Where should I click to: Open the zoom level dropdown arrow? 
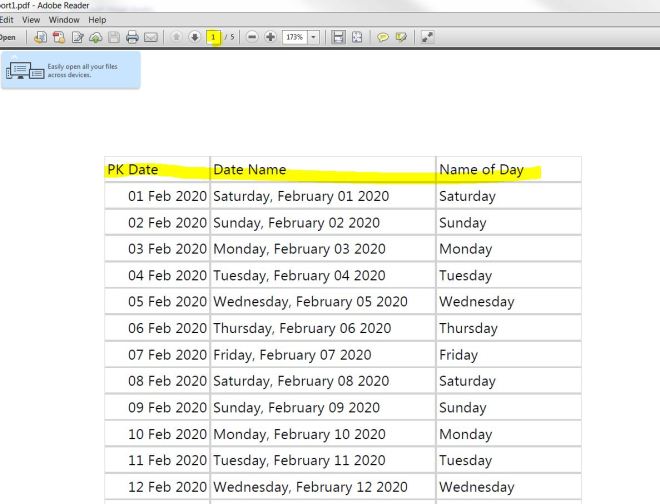pyautogui.click(x=314, y=37)
